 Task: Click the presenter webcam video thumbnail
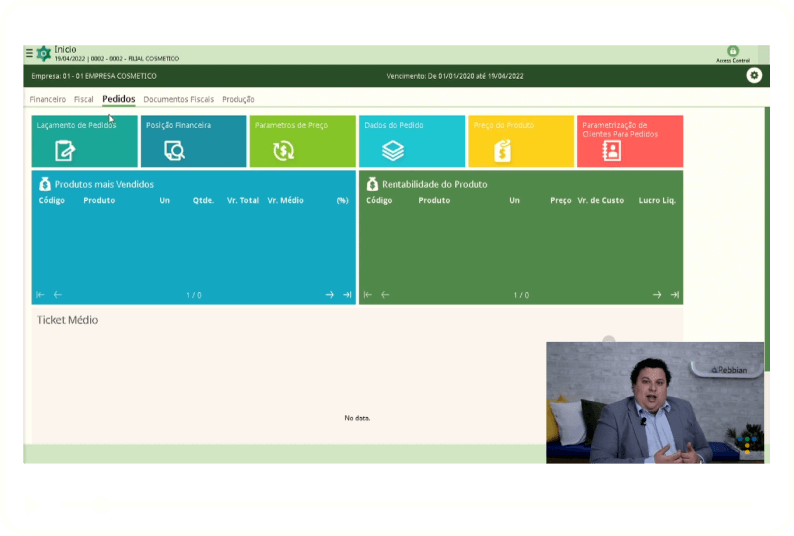click(655, 402)
